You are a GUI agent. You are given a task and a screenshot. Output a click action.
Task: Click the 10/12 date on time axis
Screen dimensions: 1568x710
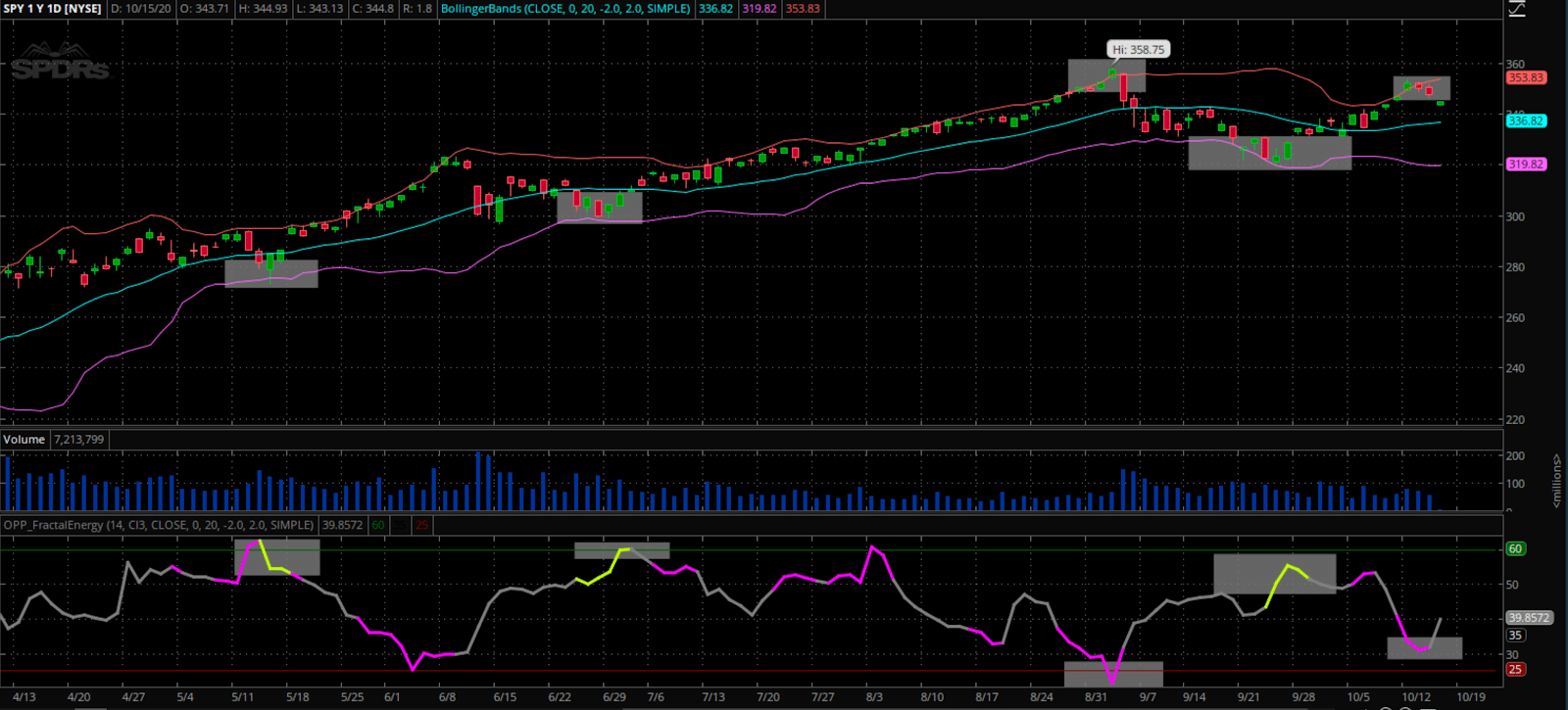(x=1416, y=697)
